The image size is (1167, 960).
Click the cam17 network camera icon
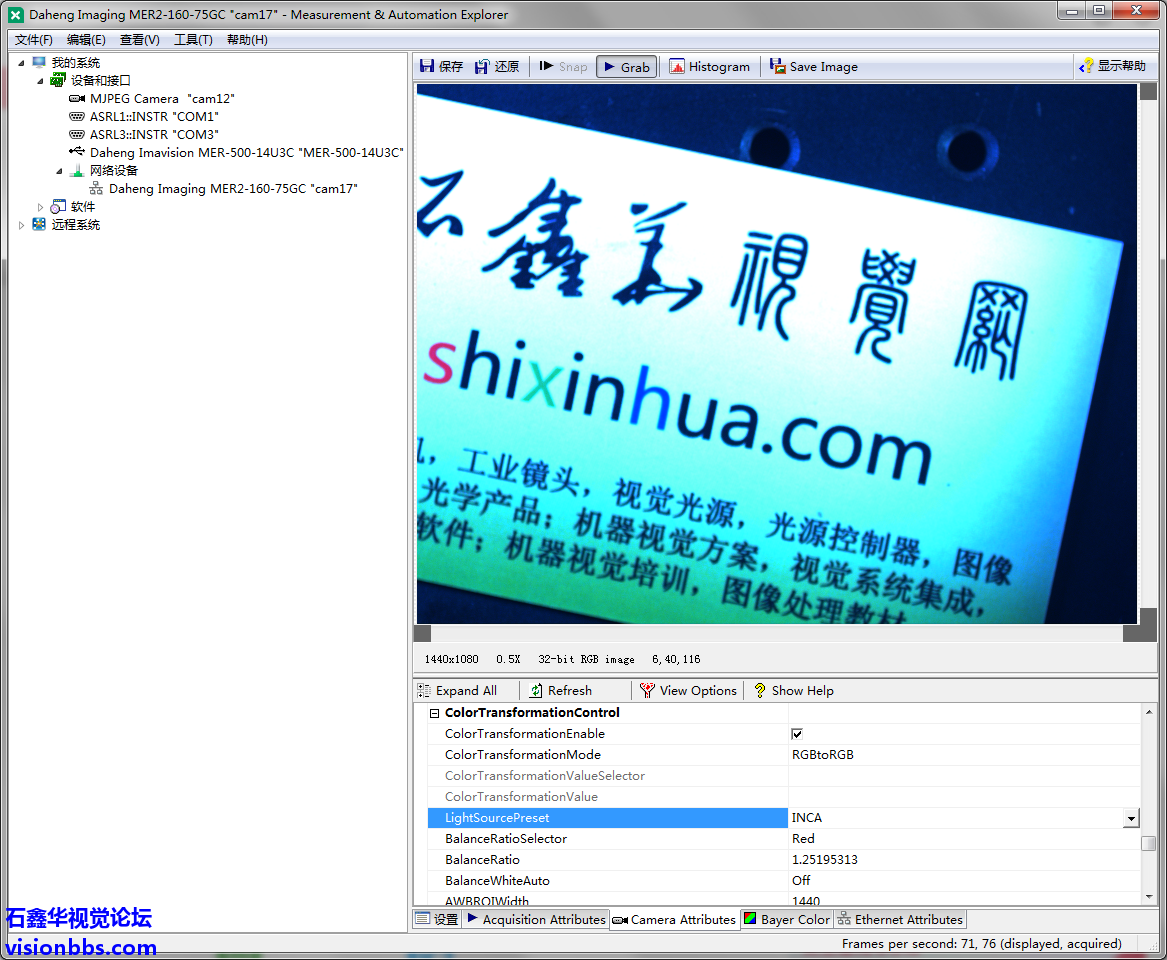tap(96, 189)
